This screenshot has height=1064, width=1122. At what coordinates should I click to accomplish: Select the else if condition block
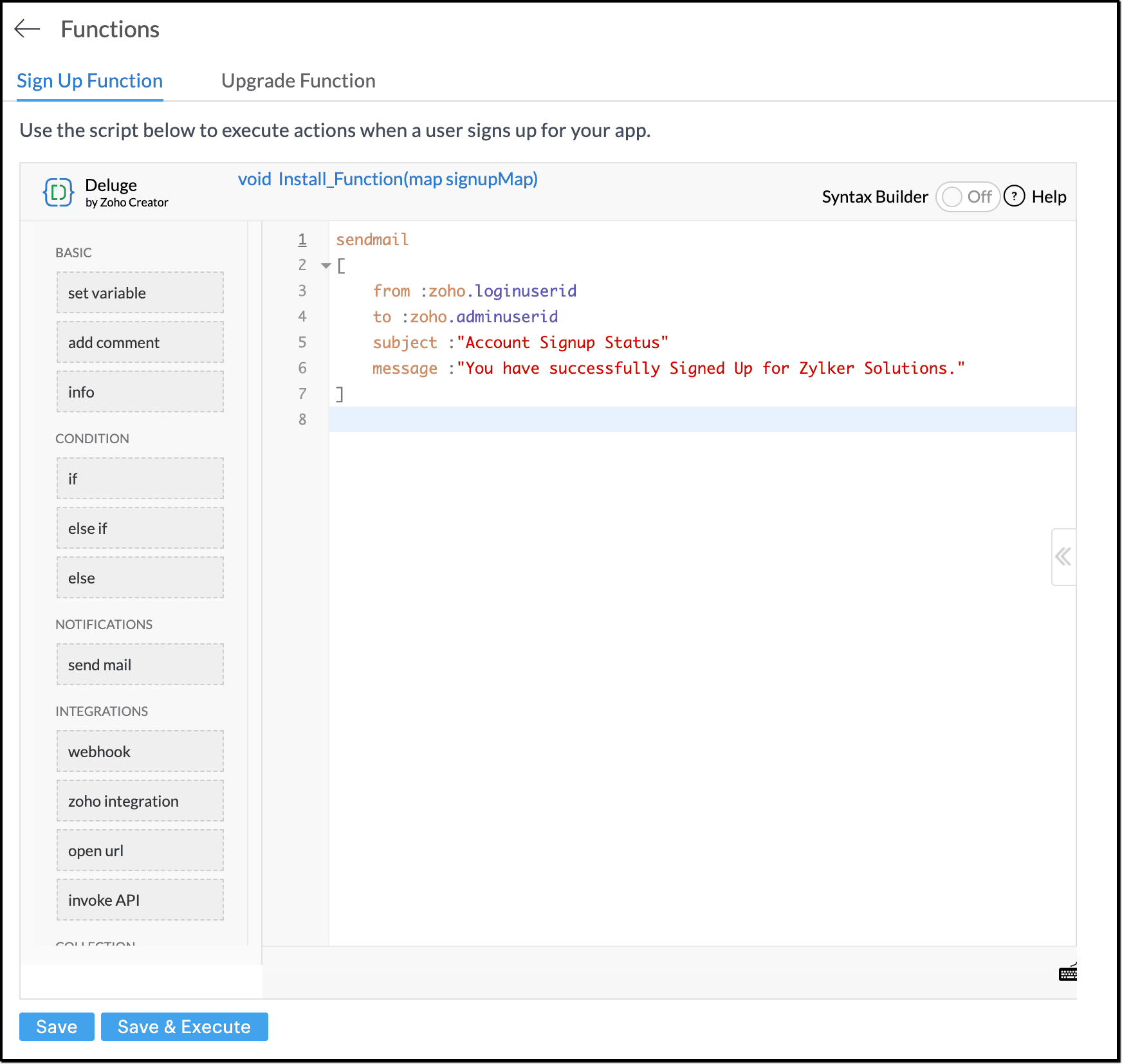point(140,528)
